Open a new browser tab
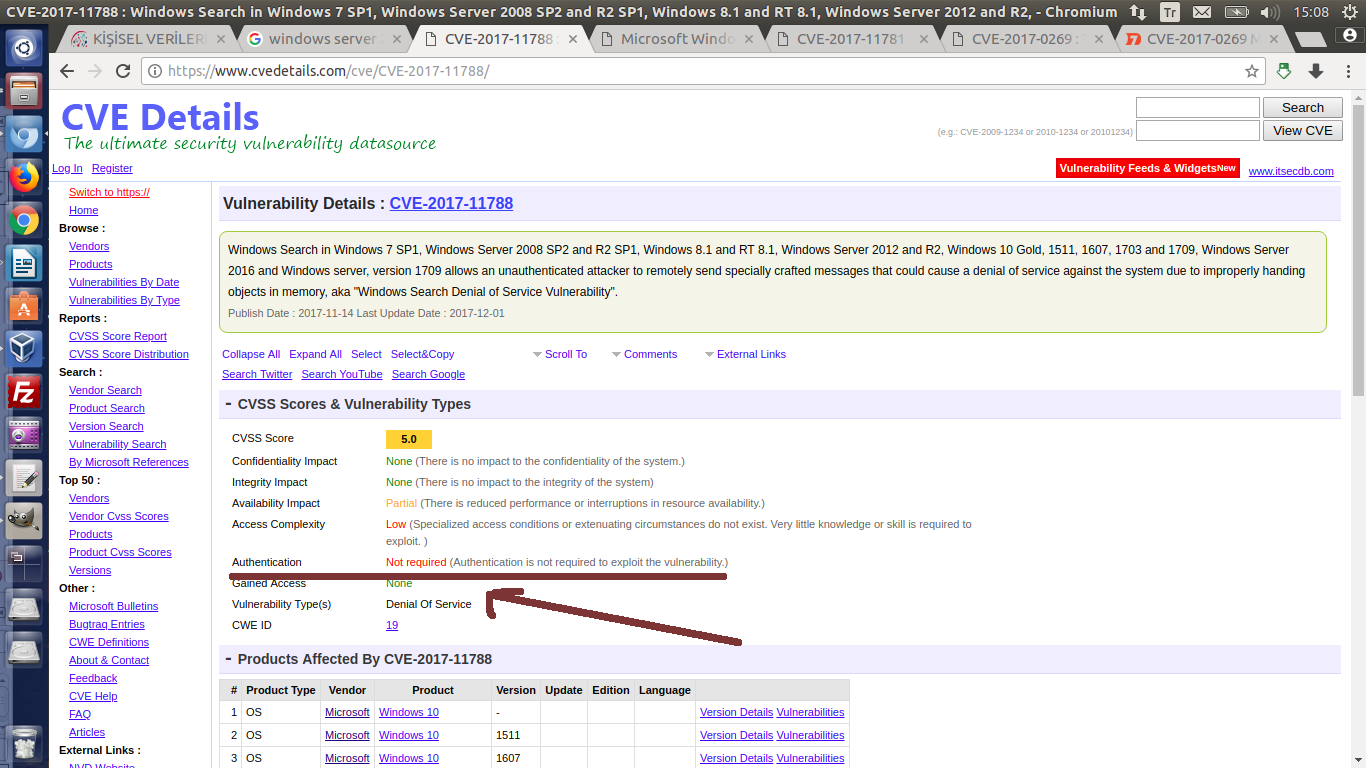 [x=1313, y=40]
